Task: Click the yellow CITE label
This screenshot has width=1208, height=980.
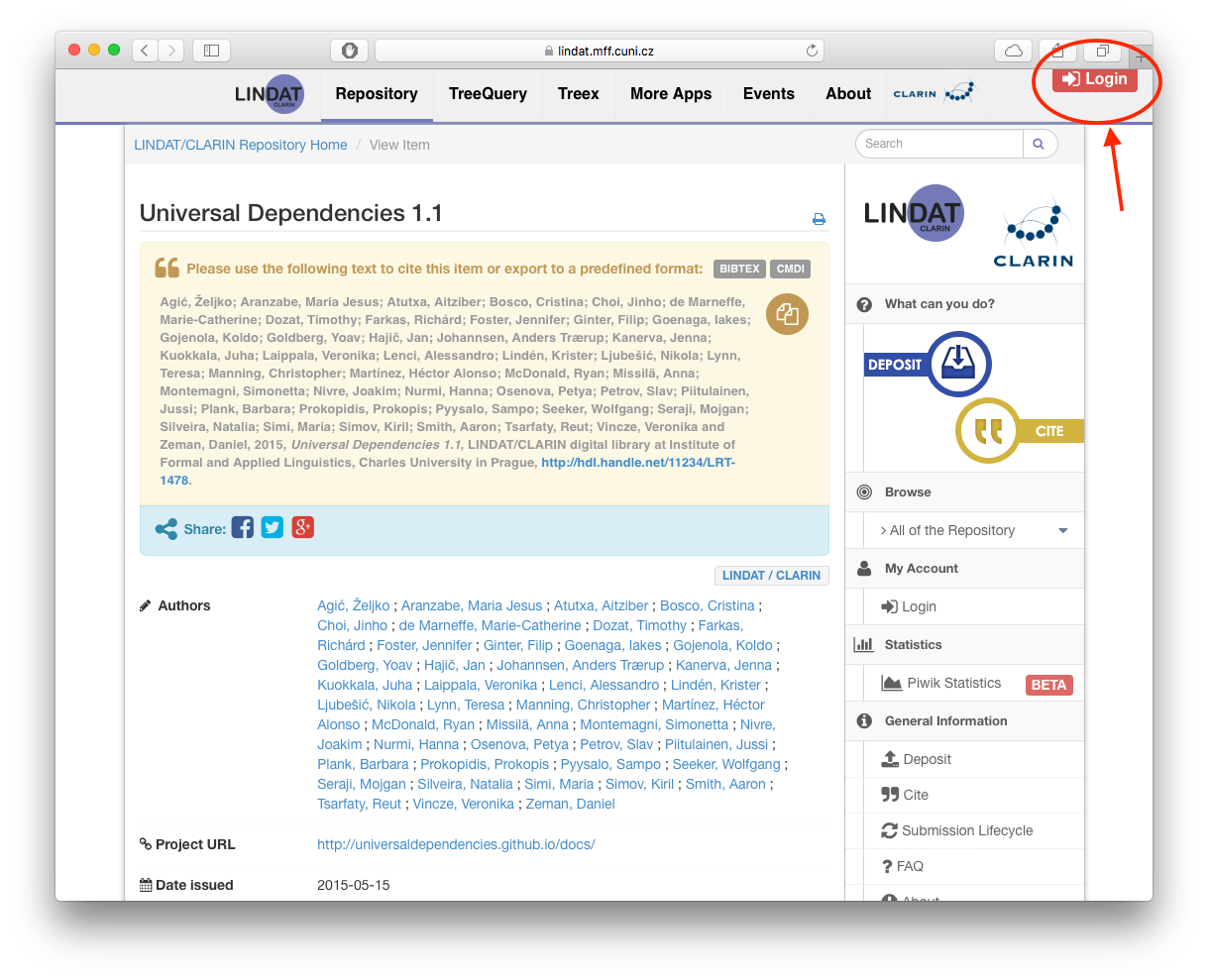Action: (1049, 431)
